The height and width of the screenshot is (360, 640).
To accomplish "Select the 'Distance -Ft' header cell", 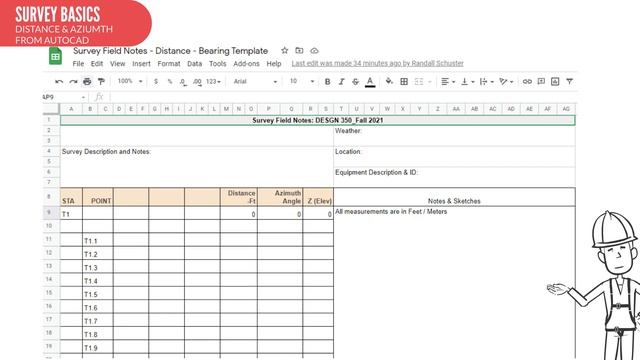I will coord(239,197).
